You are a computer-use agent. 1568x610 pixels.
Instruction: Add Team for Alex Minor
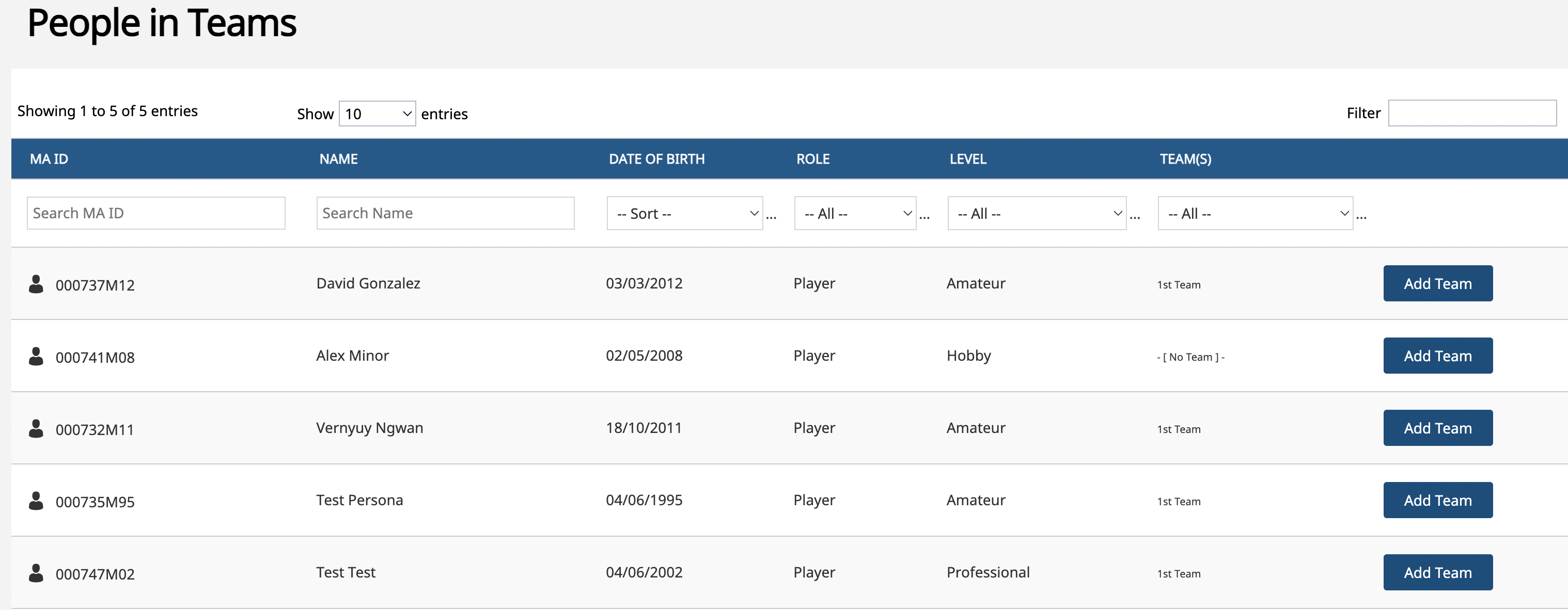[x=1438, y=356]
